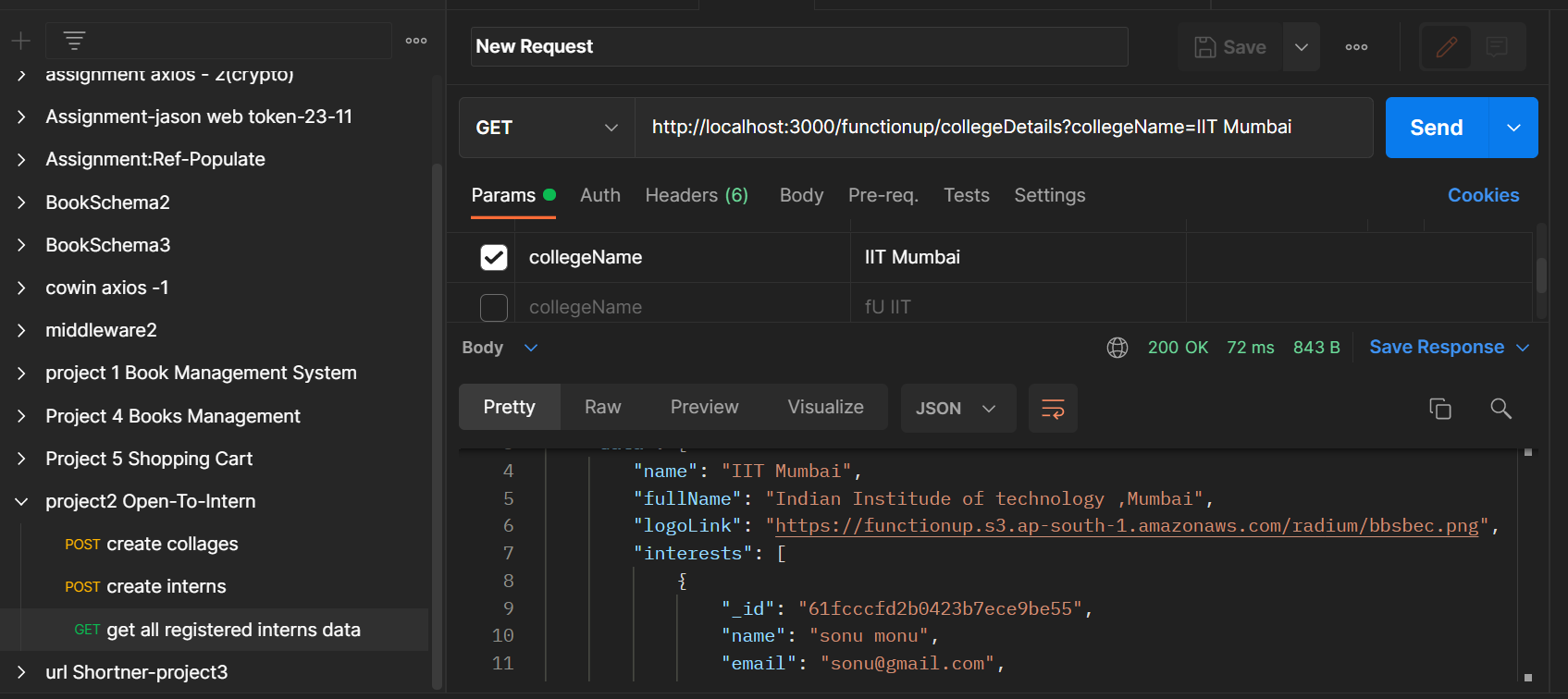The height and width of the screenshot is (699, 1568).
Task: Click the Send button
Action: click(x=1437, y=128)
